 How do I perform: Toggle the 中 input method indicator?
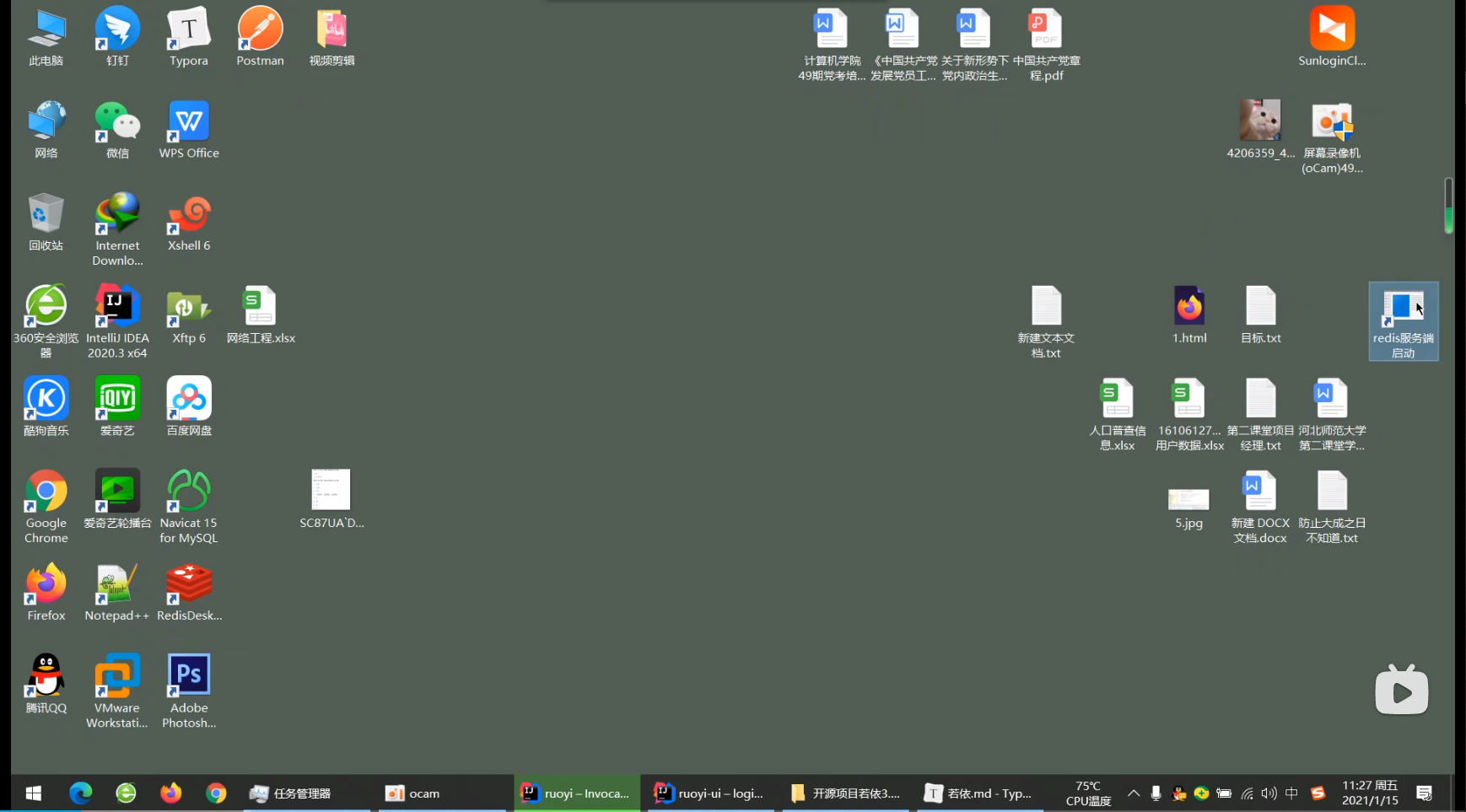[x=1291, y=793]
